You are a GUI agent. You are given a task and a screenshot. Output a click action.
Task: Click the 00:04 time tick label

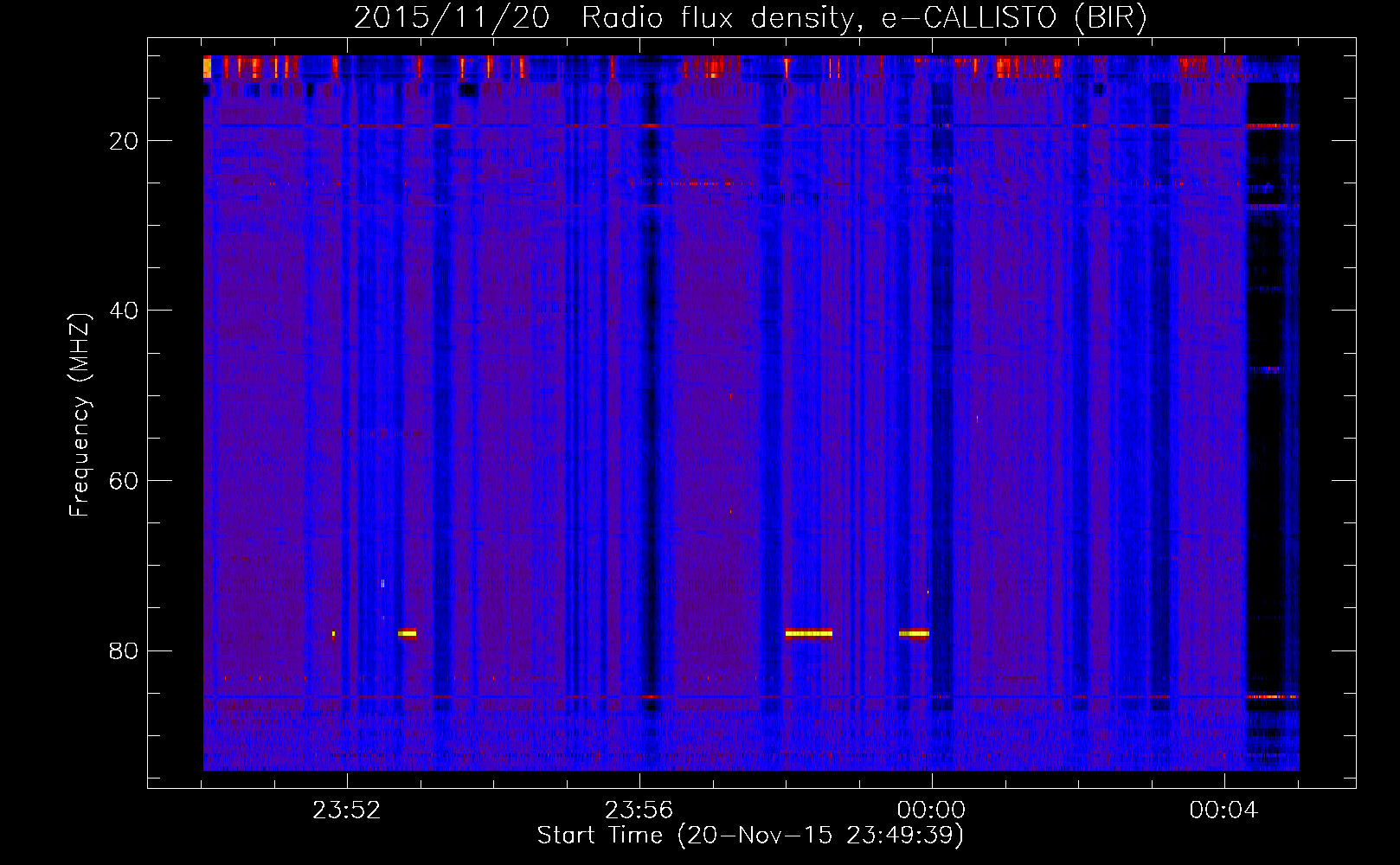pos(1223,811)
